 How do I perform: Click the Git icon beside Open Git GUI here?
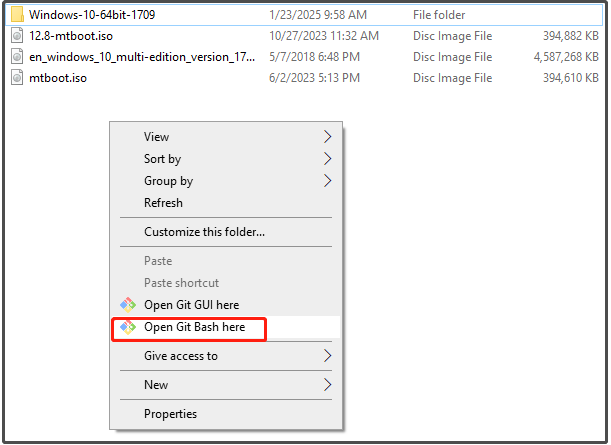128,305
